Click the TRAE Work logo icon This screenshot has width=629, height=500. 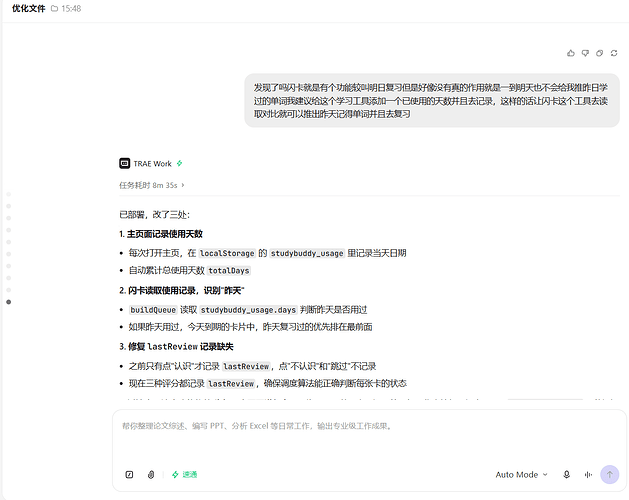pyautogui.click(x=125, y=163)
